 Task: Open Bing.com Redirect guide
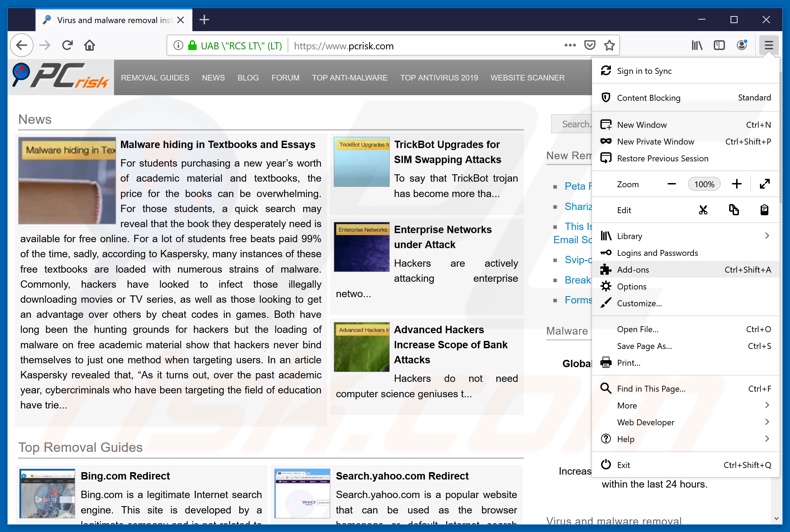click(125, 476)
